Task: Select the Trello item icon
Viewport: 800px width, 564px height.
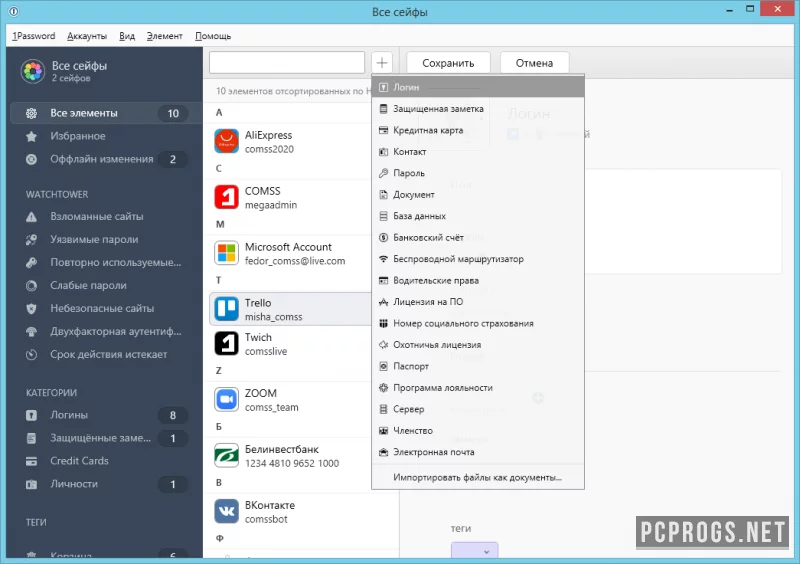Action: click(x=227, y=309)
